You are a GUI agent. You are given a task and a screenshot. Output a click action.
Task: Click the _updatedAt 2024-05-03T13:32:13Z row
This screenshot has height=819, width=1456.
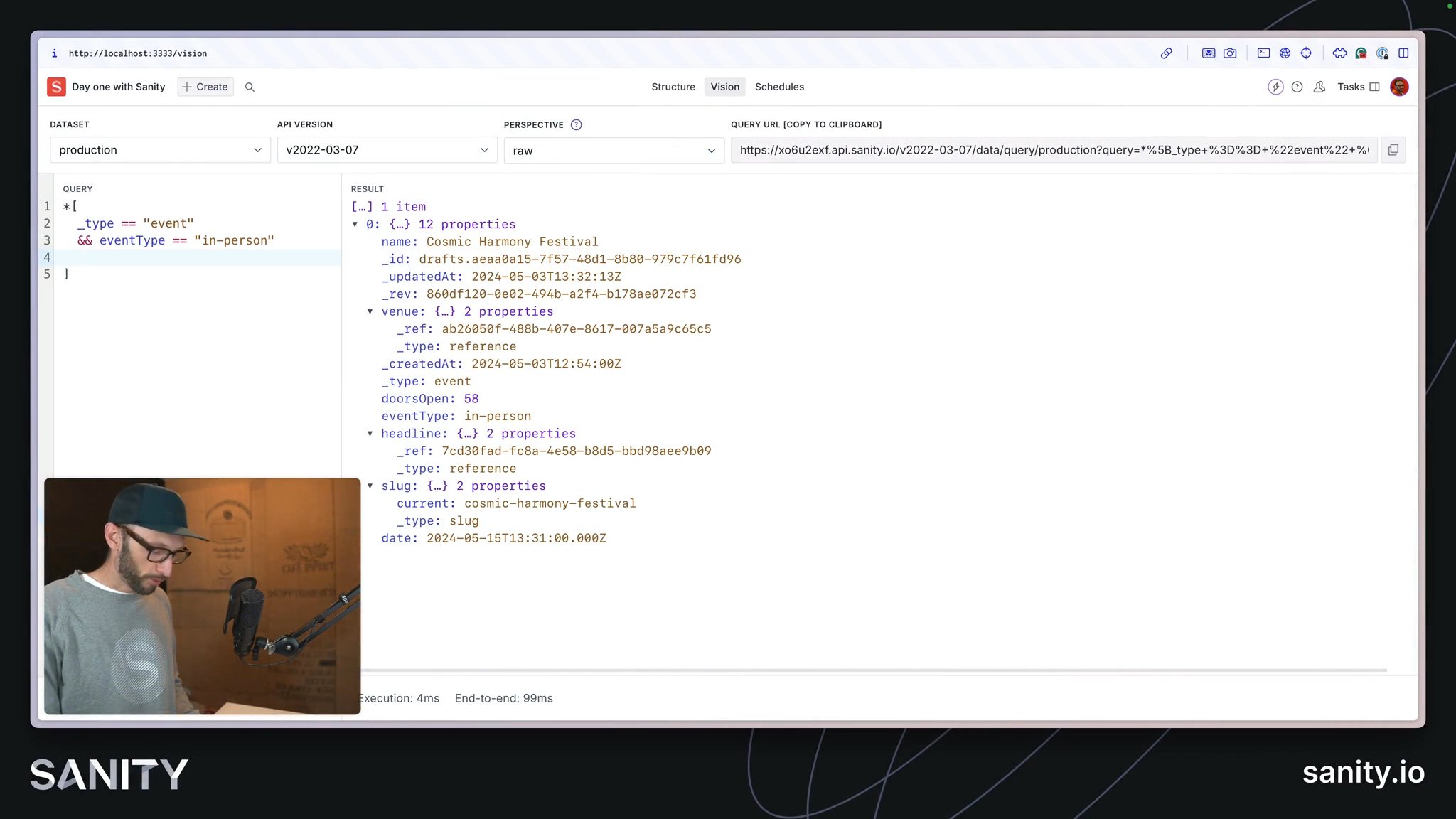(501, 277)
